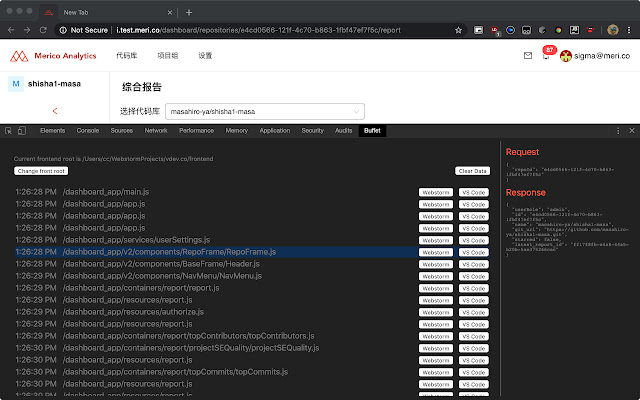Viewport: 640px width, 400px height.
Task: Activate the DevTools inspect element cursor icon
Action: click(x=8, y=131)
